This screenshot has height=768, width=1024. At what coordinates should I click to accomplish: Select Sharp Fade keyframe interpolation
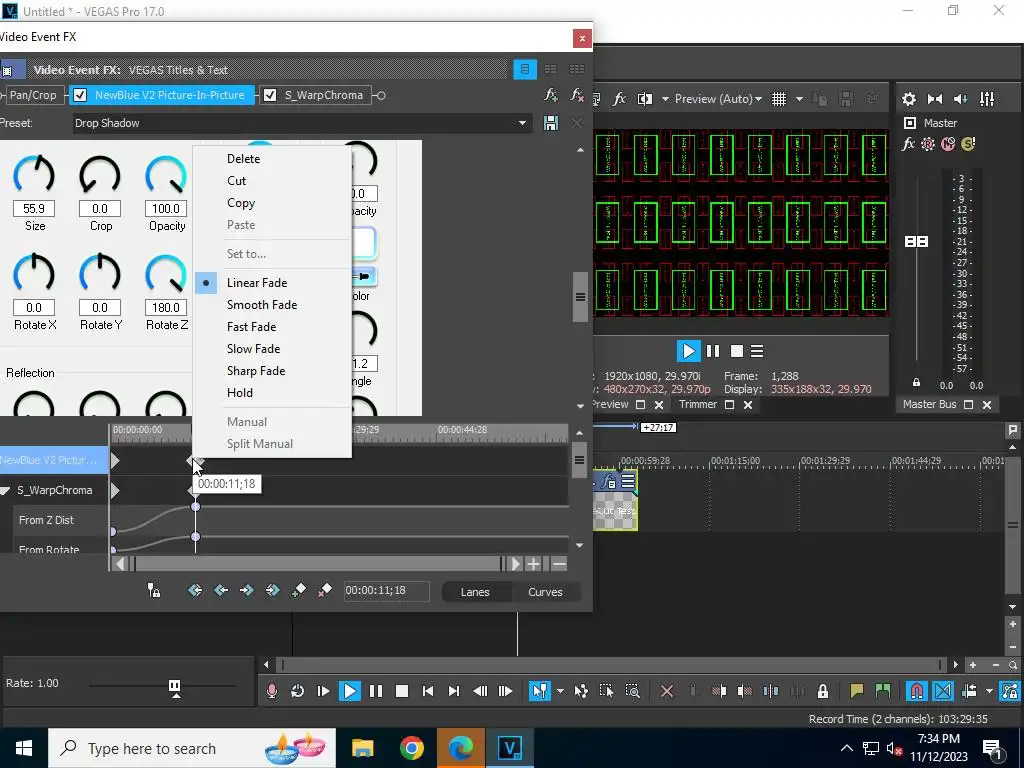click(x=256, y=371)
